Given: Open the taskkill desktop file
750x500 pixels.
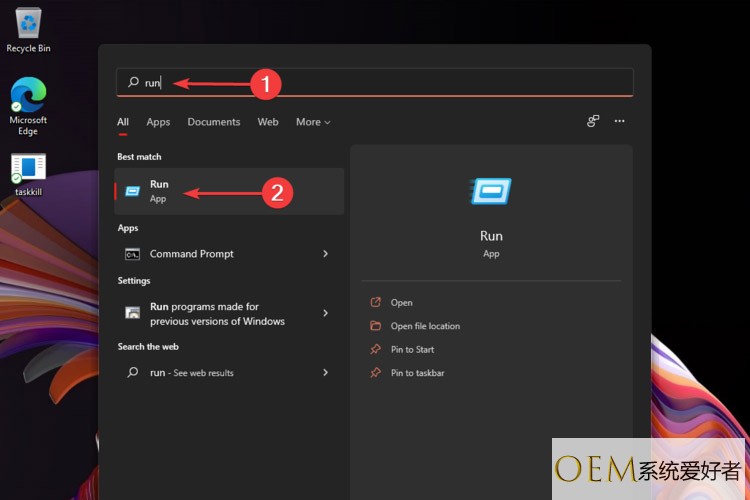Looking at the screenshot, I should [28, 169].
